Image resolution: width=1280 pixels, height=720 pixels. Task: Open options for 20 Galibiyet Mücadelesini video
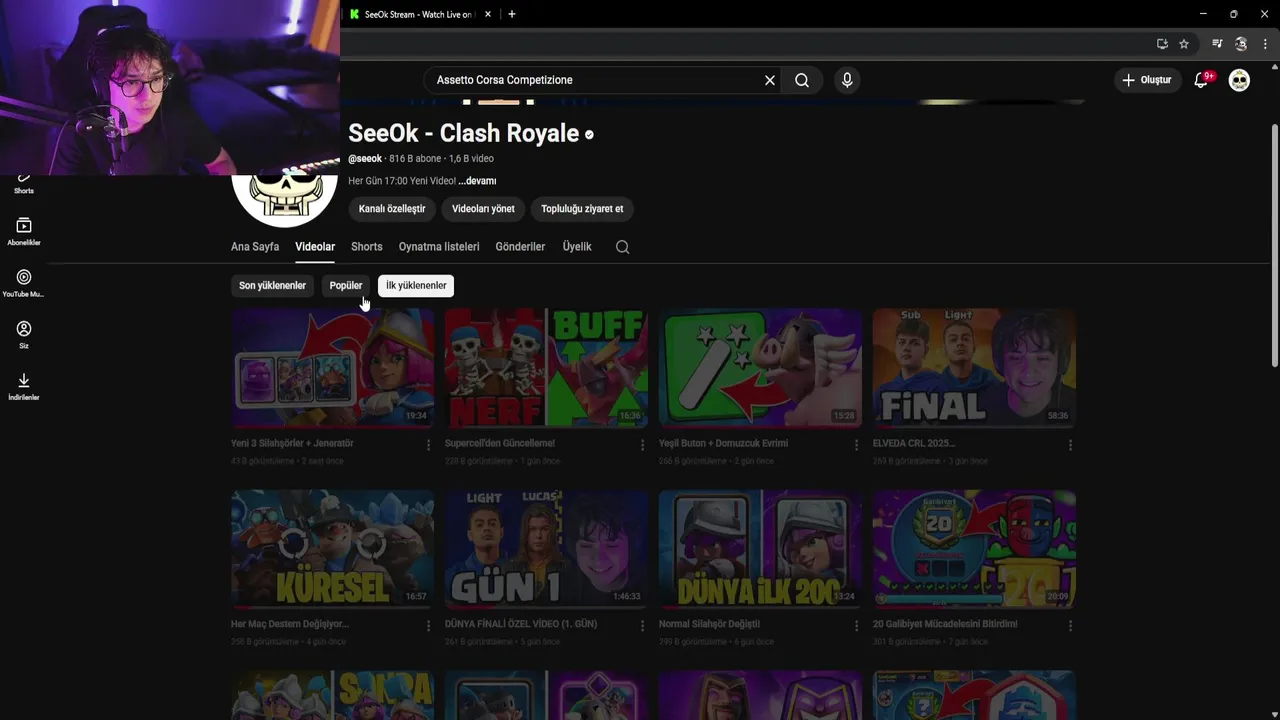1070,625
